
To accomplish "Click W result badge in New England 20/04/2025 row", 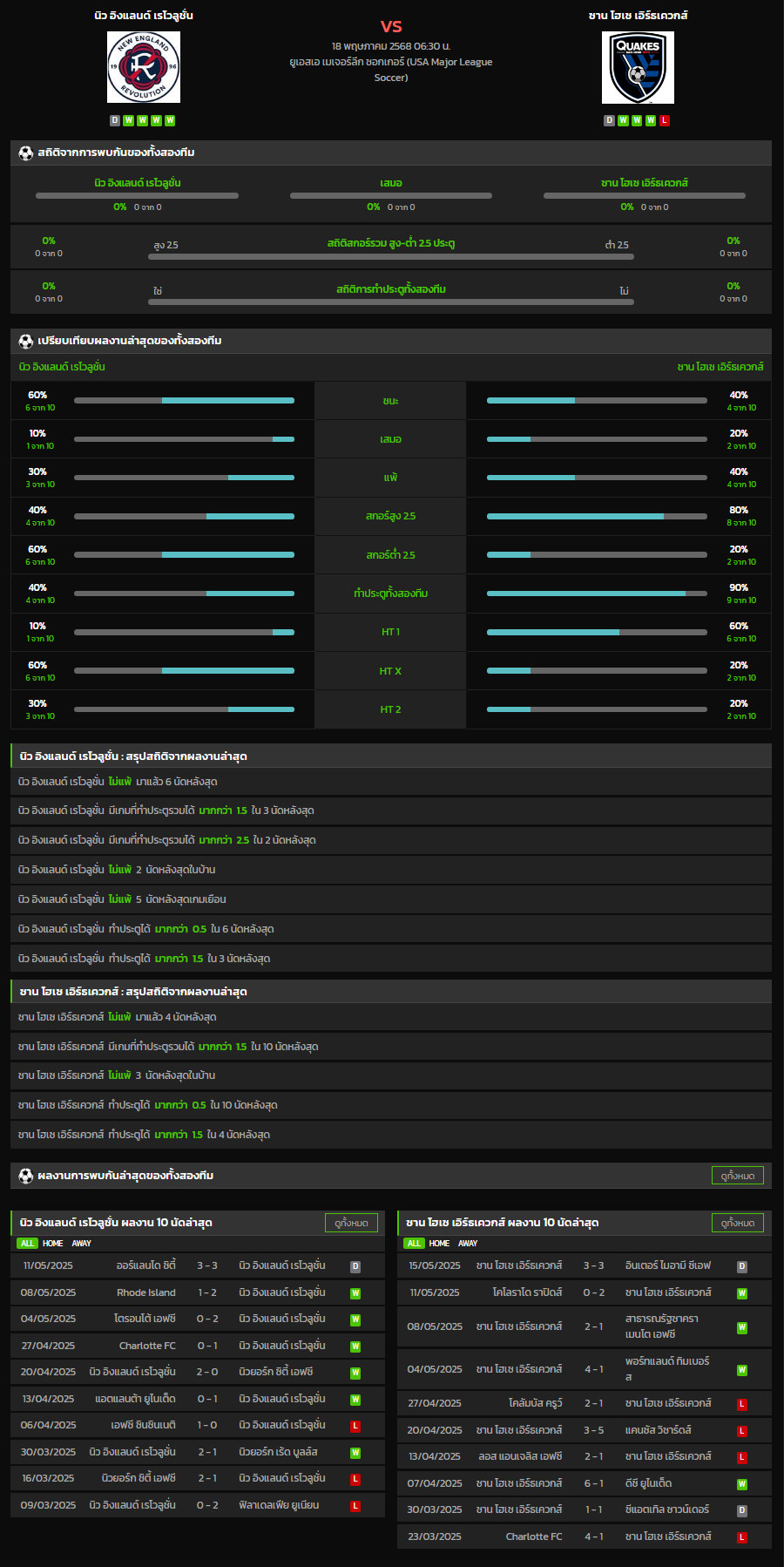I will [x=355, y=1373].
